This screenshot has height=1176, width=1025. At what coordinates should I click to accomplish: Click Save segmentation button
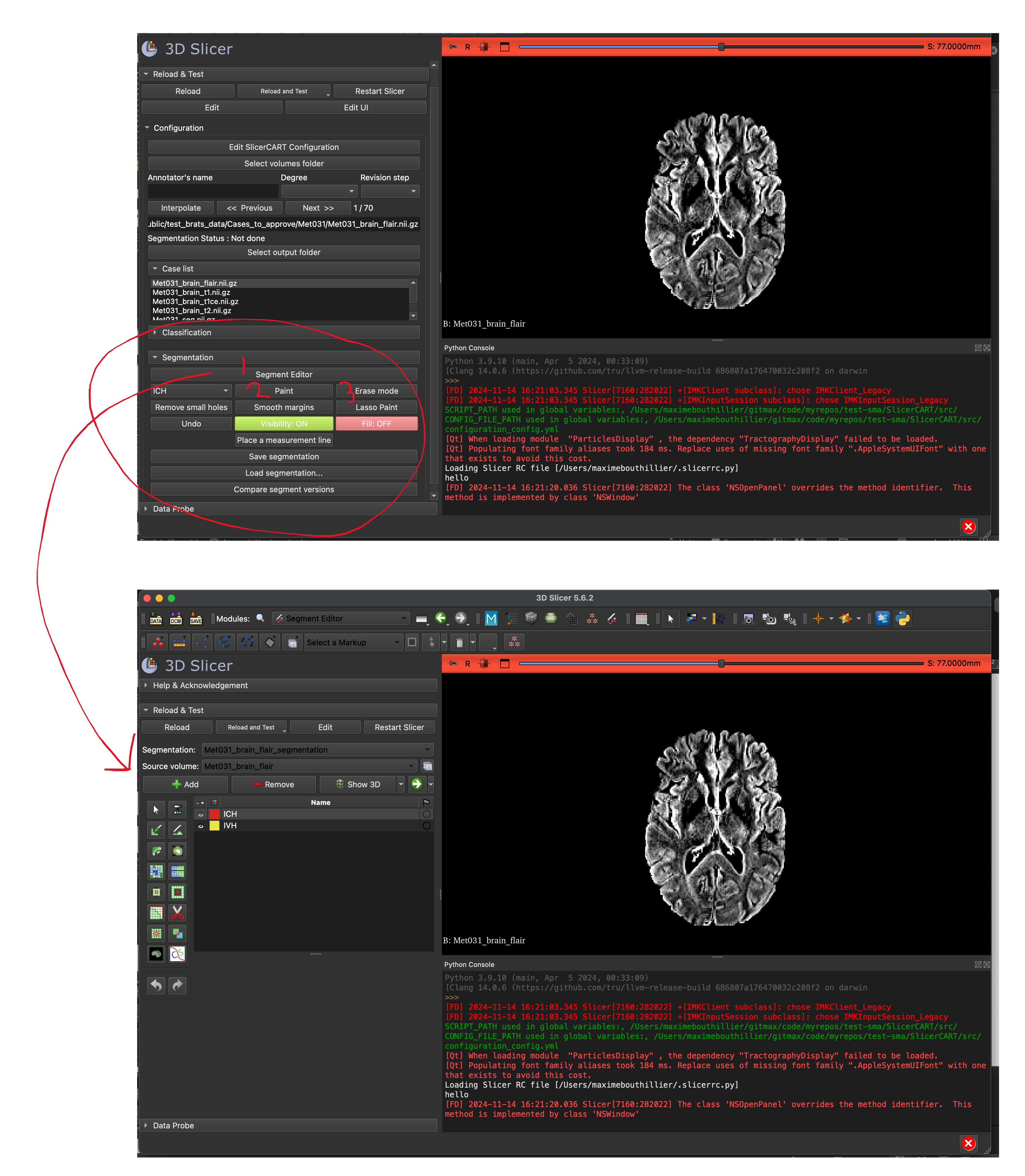(x=284, y=456)
